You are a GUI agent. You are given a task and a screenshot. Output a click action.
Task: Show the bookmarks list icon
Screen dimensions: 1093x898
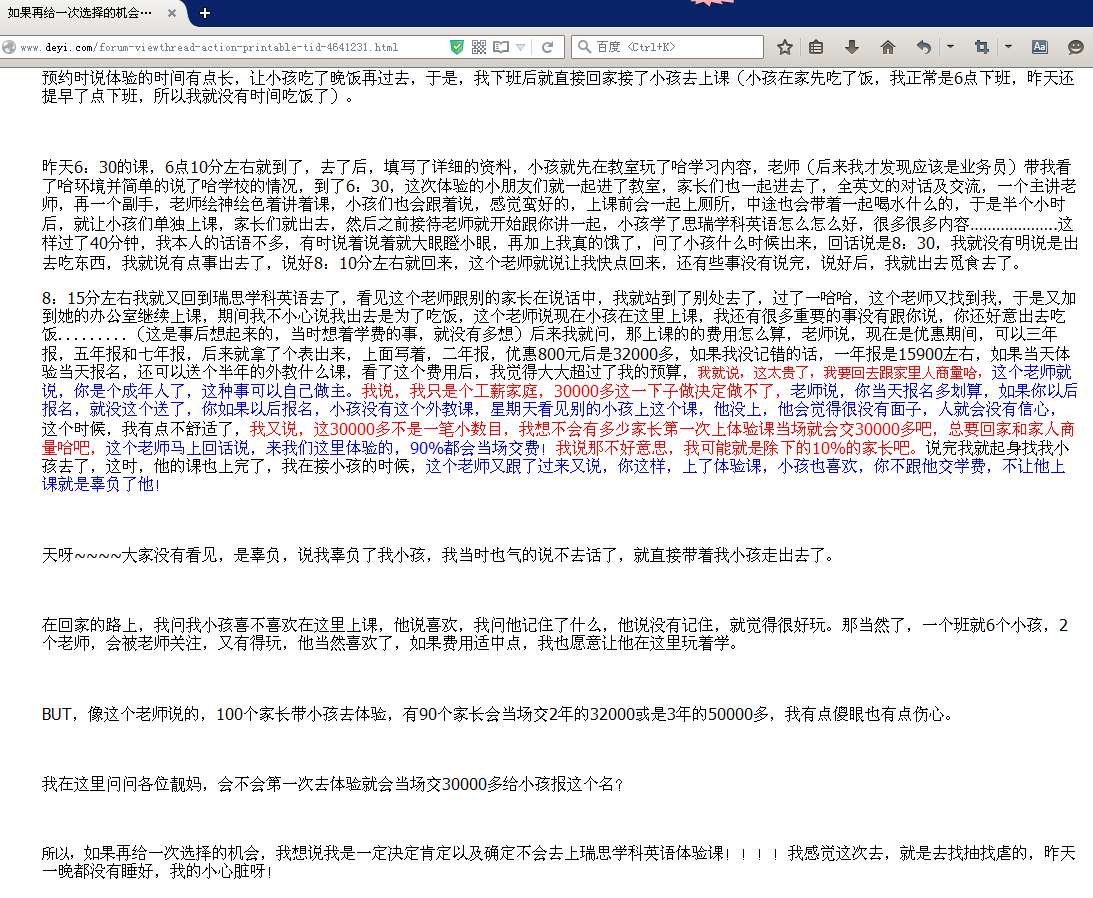[x=816, y=47]
